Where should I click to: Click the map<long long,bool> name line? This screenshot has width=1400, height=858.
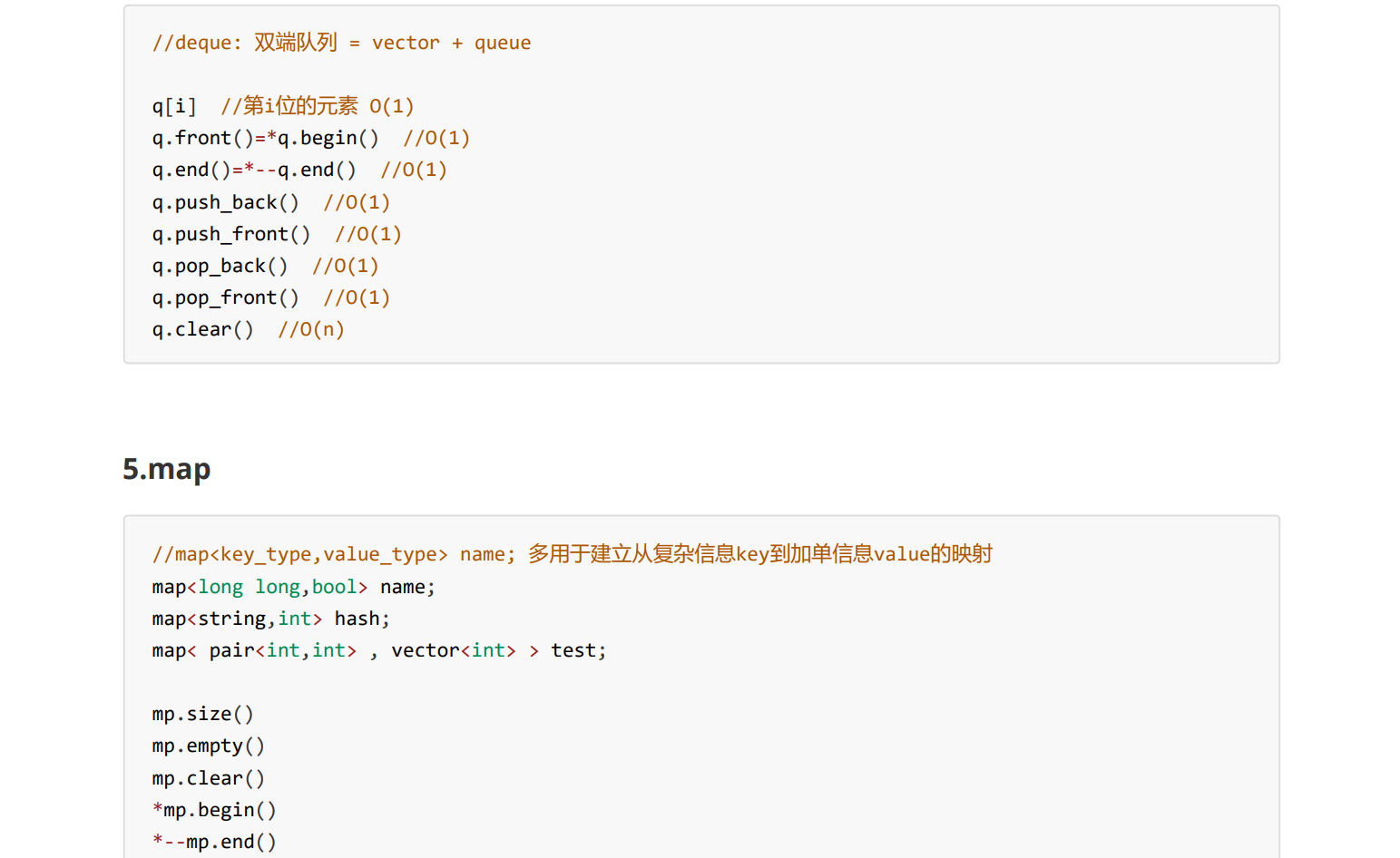pyautogui.click(x=294, y=587)
